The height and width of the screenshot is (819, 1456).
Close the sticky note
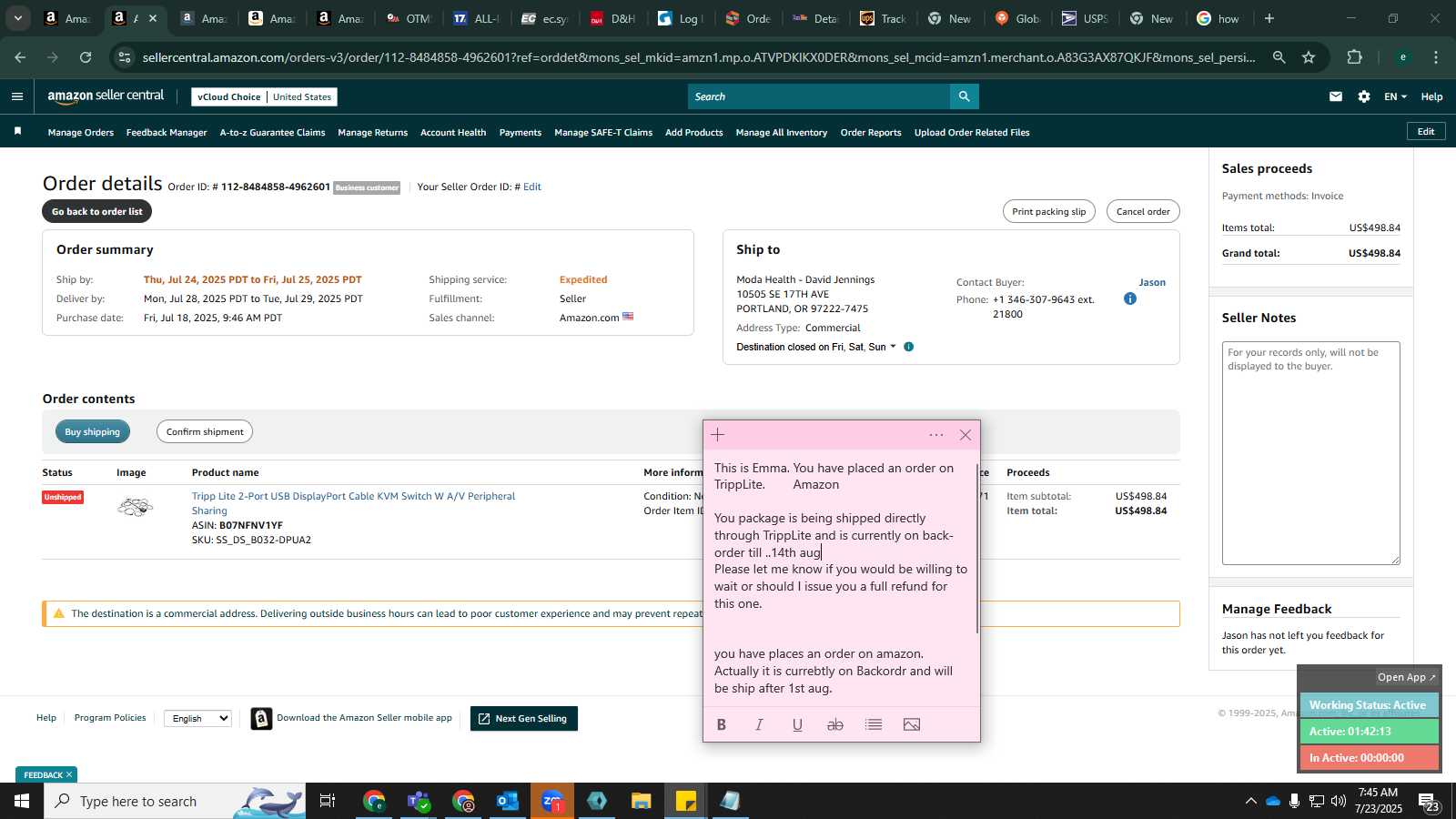click(966, 435)
